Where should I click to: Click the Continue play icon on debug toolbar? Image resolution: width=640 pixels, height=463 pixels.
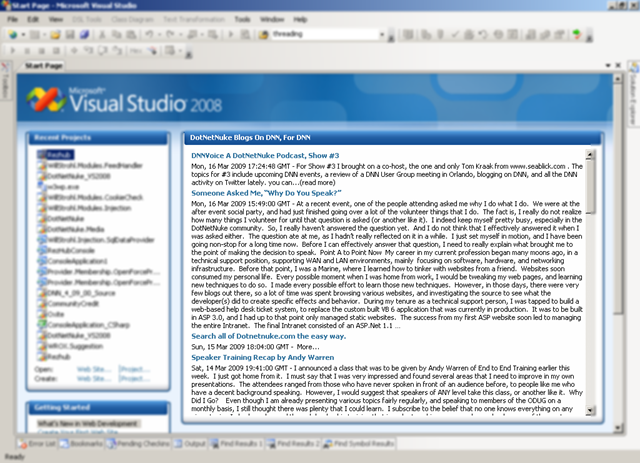pos(13,51)
